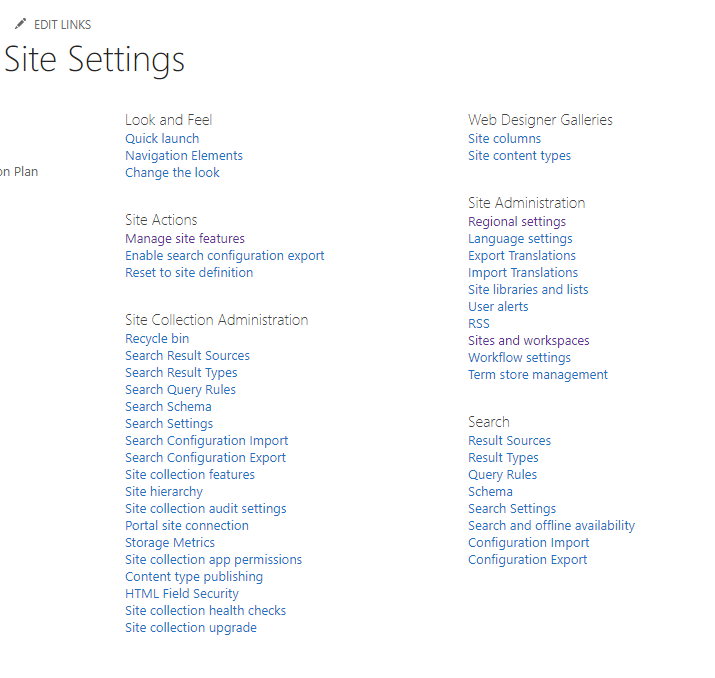Open Regional settings
Screen dimensions: 715x678
click(x=517, y=222)
